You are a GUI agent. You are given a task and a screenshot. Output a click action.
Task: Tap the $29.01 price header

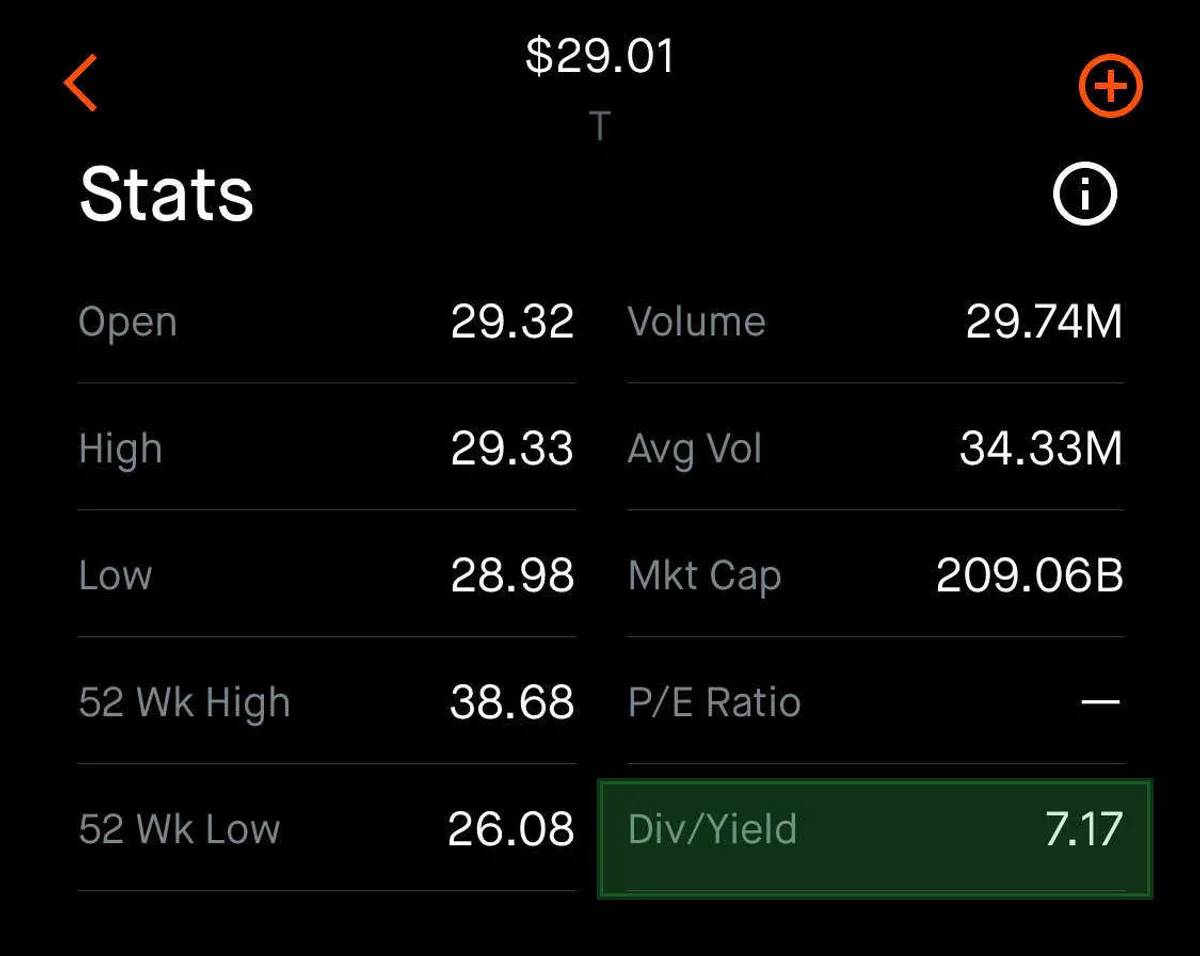pos(600,56)
